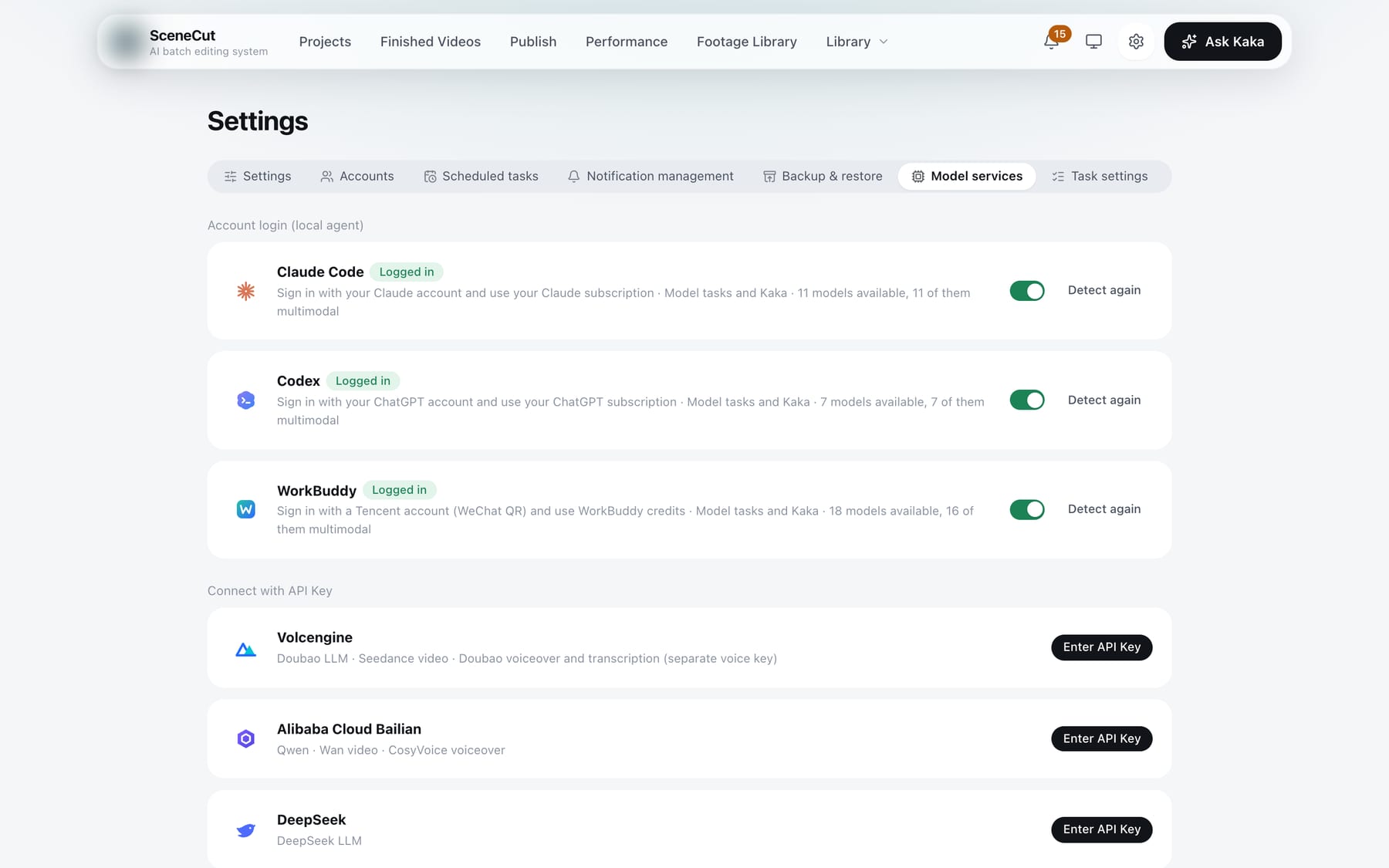The image size is (1389, 868).
Task: Open Finished Videos in navigation
Action: pyautogui.click(x=431, y=42)
